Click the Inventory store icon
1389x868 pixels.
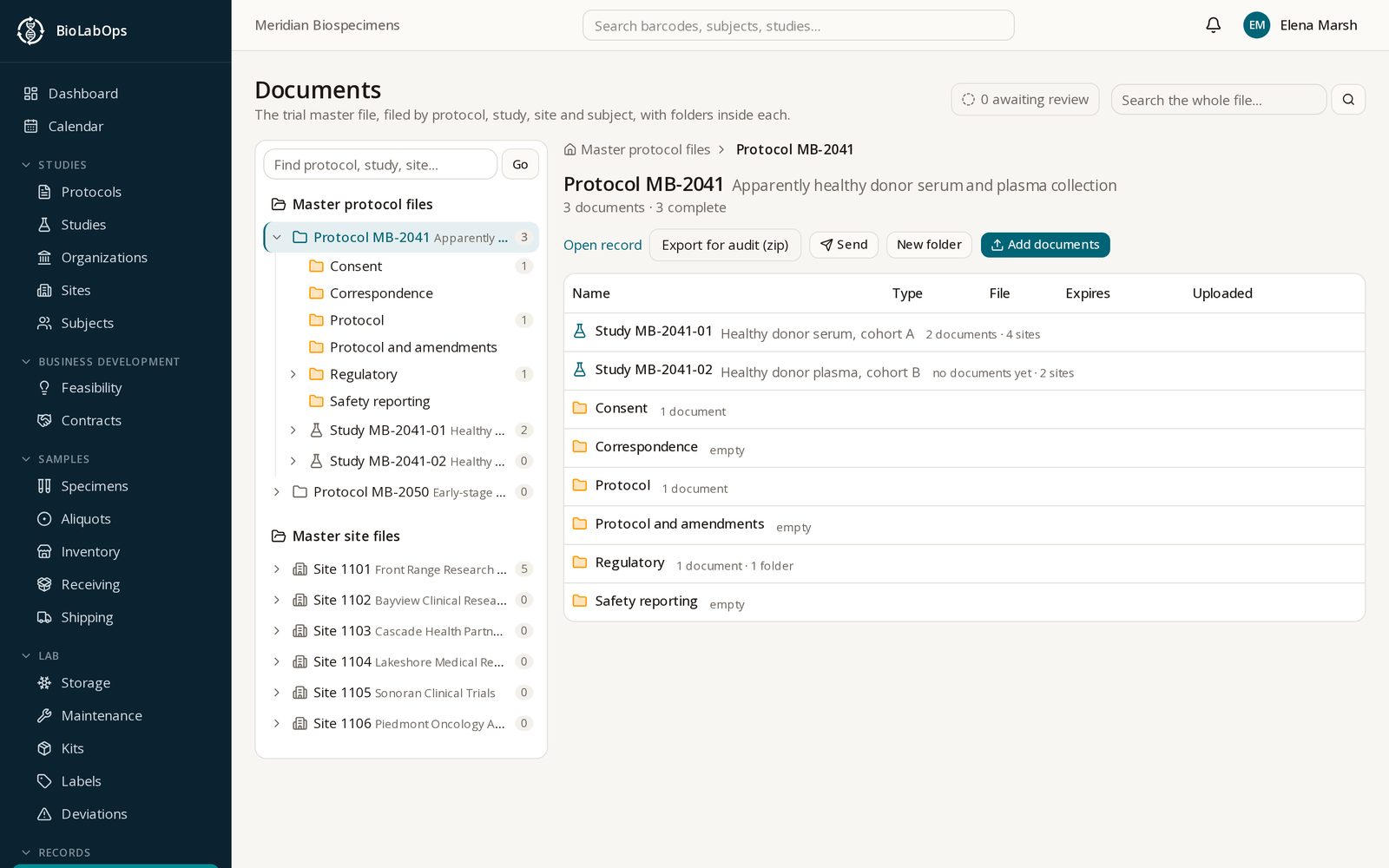44,552
